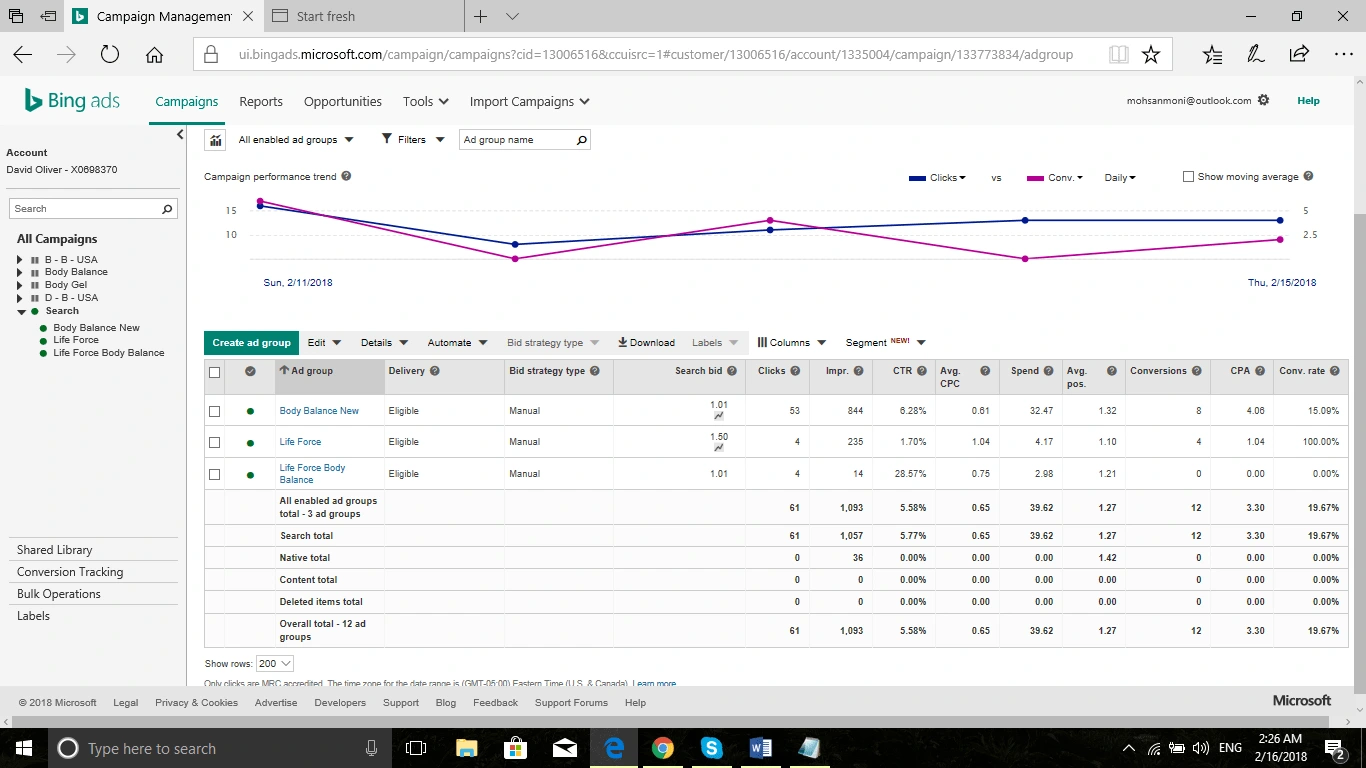This screenshot has width=1366, height=768.
Task: Open File Explorer from the taskbar
Action: click(x=466, y=748)
